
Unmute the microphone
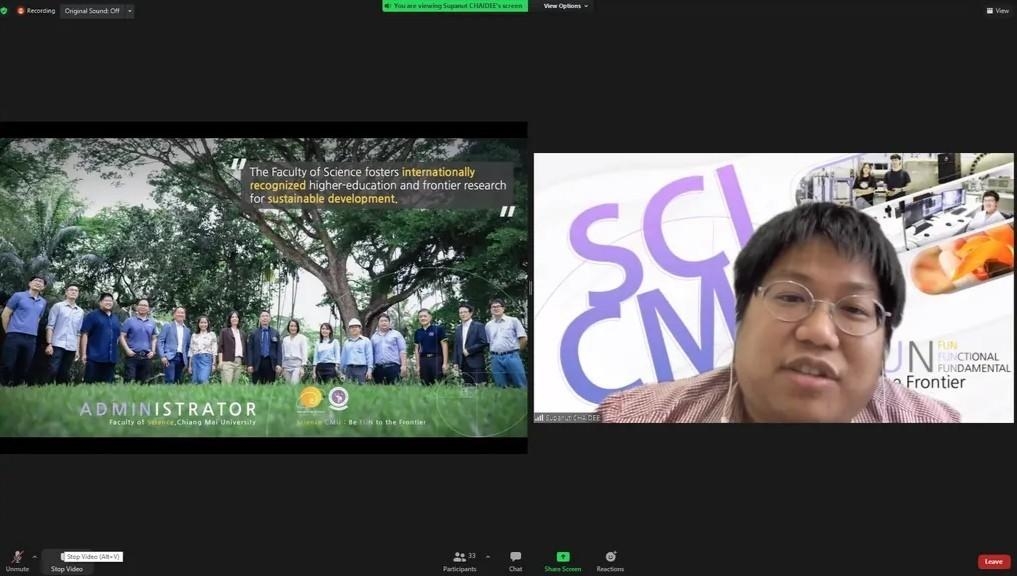[x=17, y=559]
